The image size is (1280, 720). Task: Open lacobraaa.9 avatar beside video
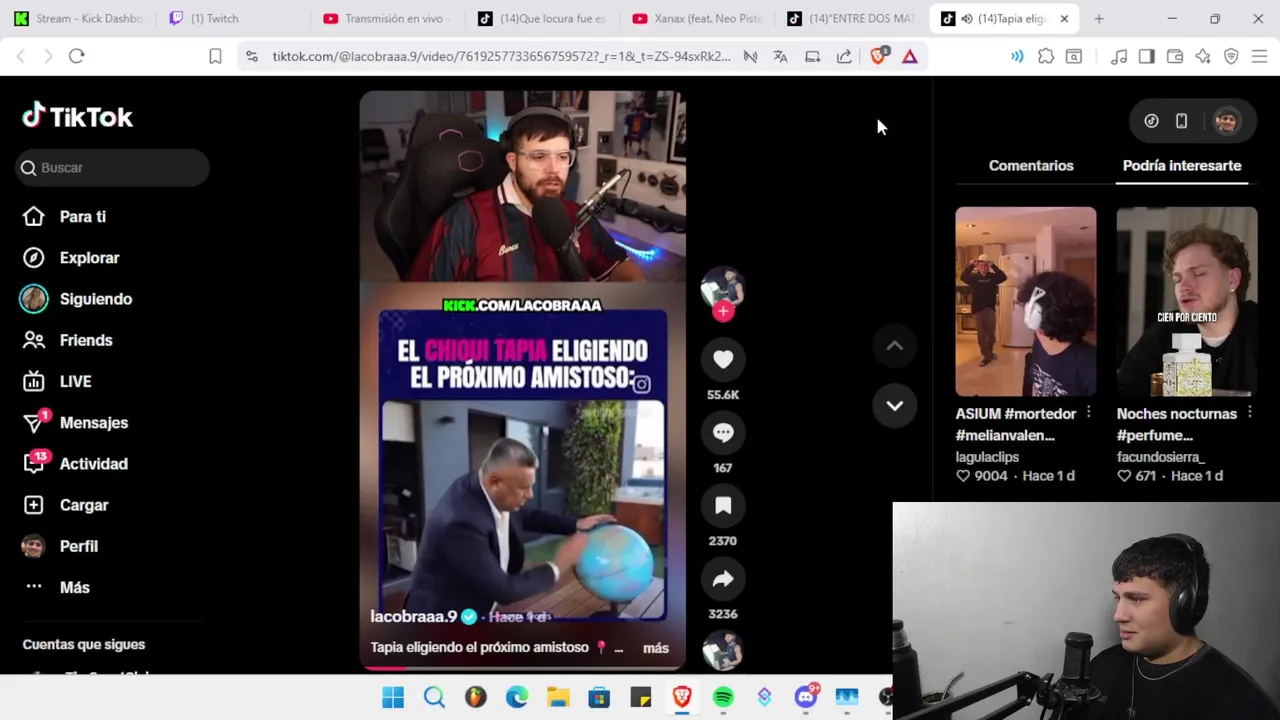723,288
